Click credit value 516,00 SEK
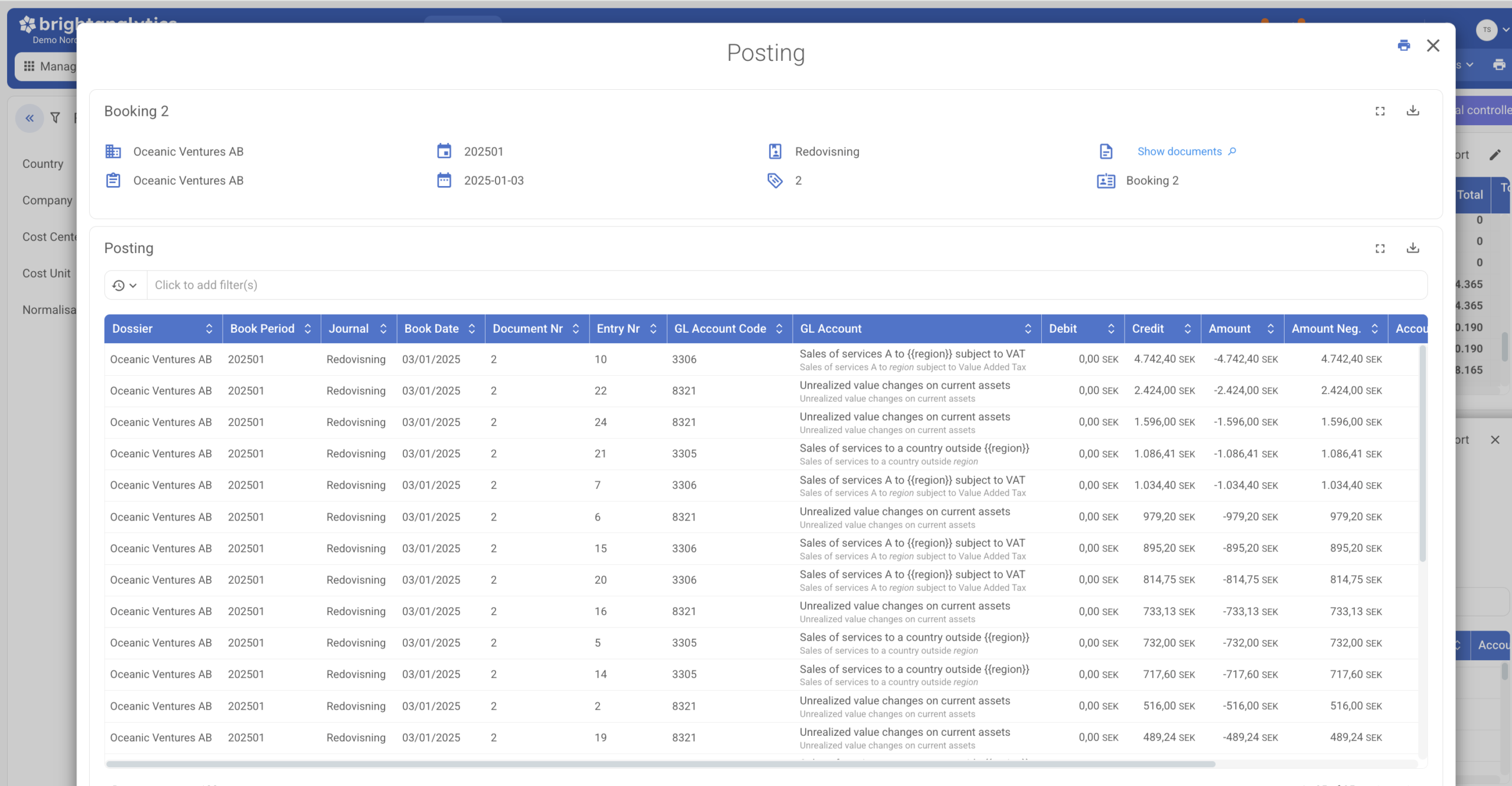Screen dimensions: 1512x786 1169,706
